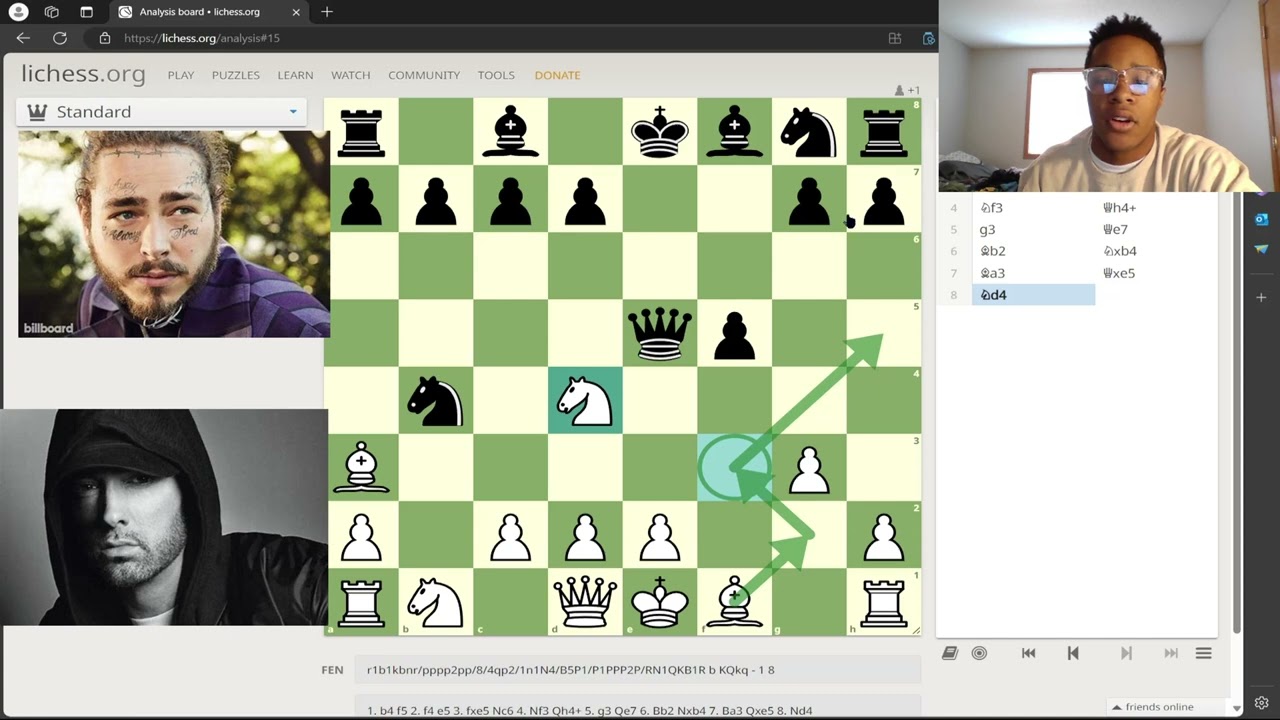Go to lichess.org home logo

pyautogui.click(x=83, y=74)
